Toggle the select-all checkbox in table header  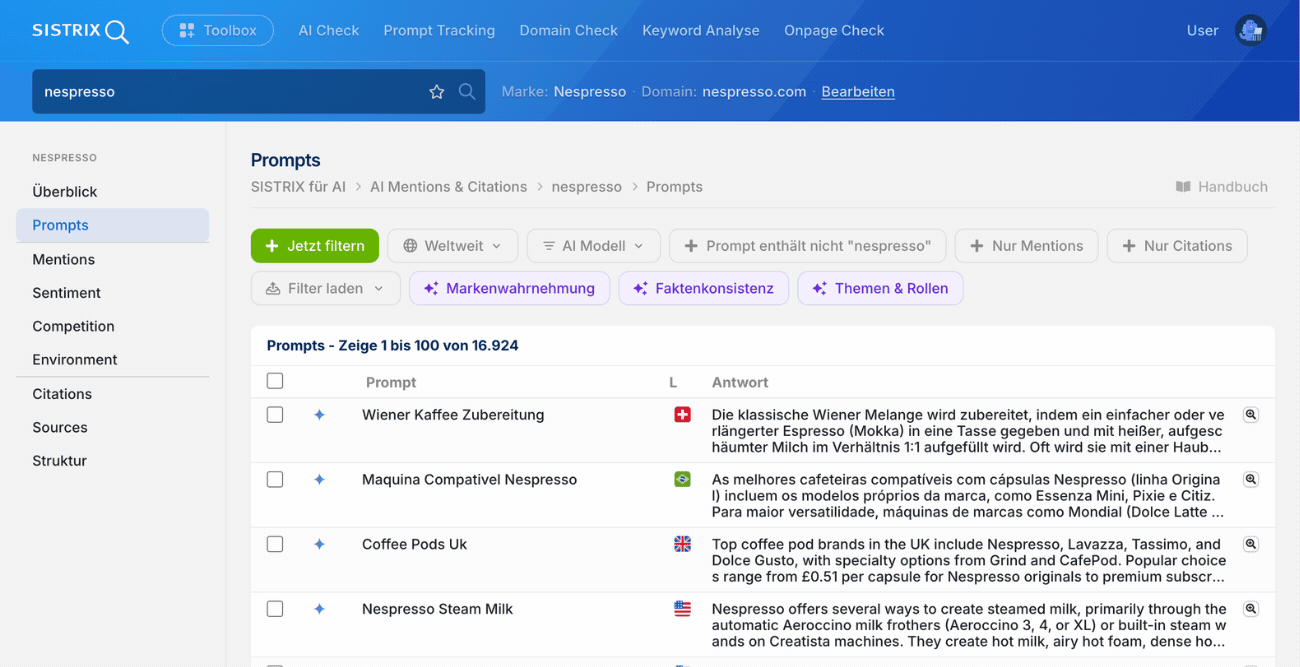pos(275,381)
